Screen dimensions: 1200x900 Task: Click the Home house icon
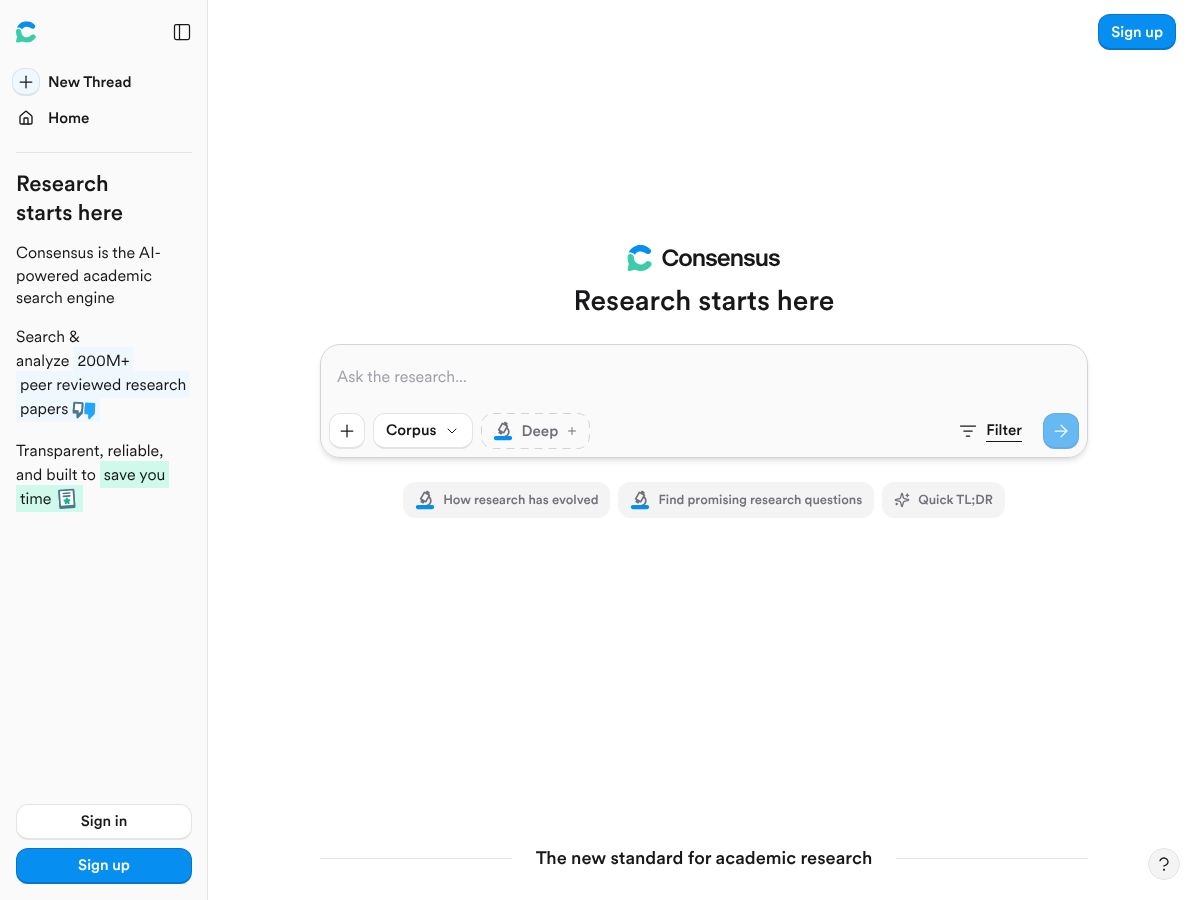26,118
